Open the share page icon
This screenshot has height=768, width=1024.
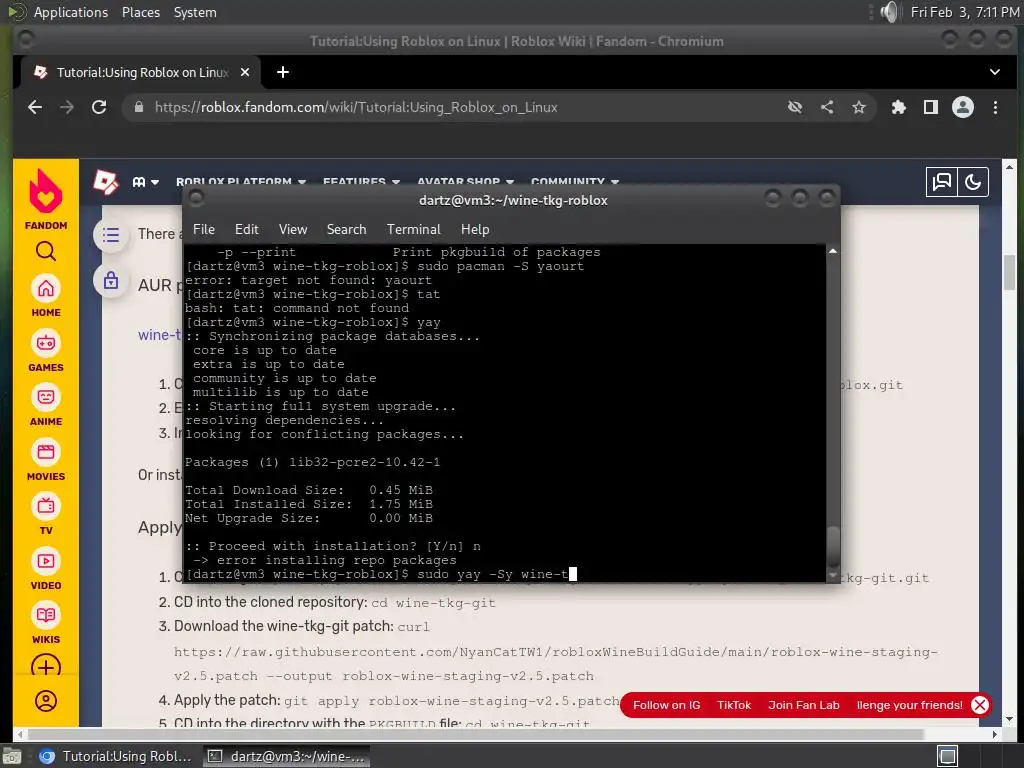click(827, 107)
